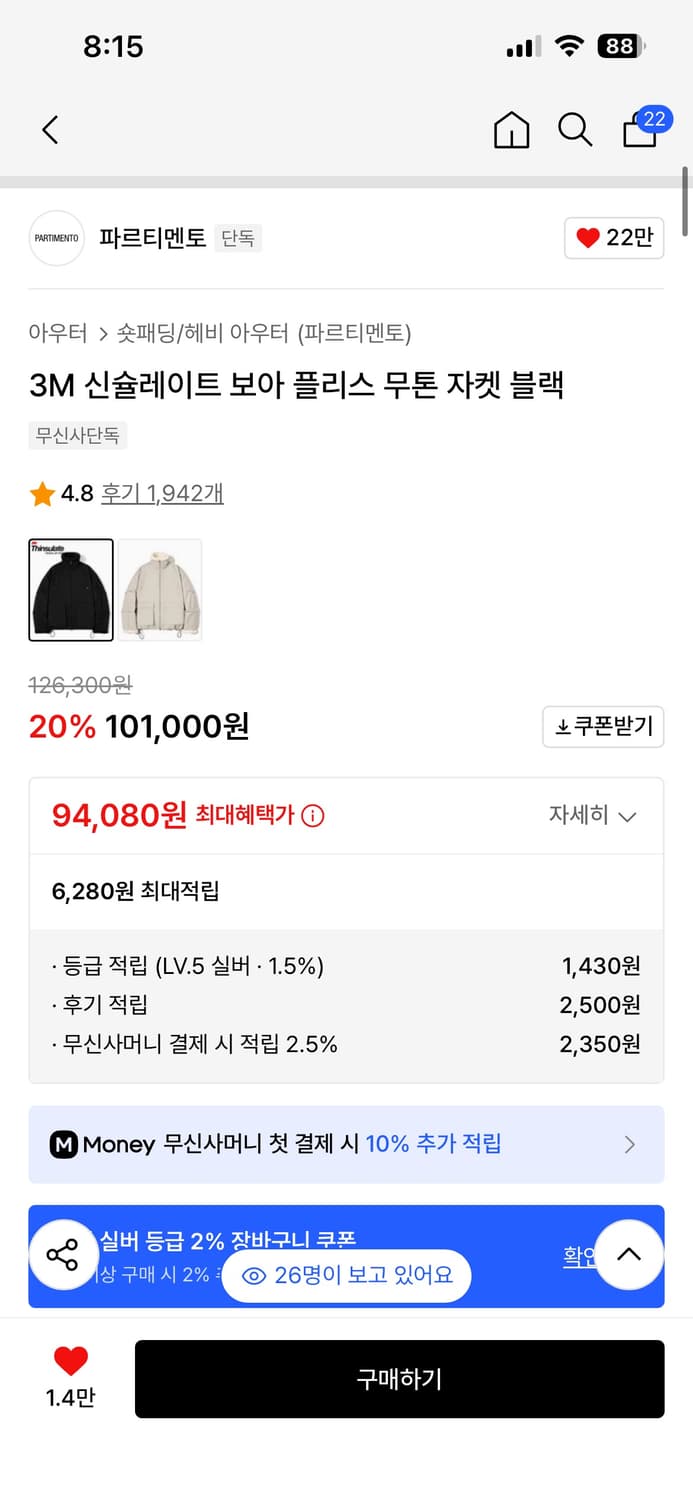Tap the back arrow at top left
The image size is (693, 1500).
(50, 130)
